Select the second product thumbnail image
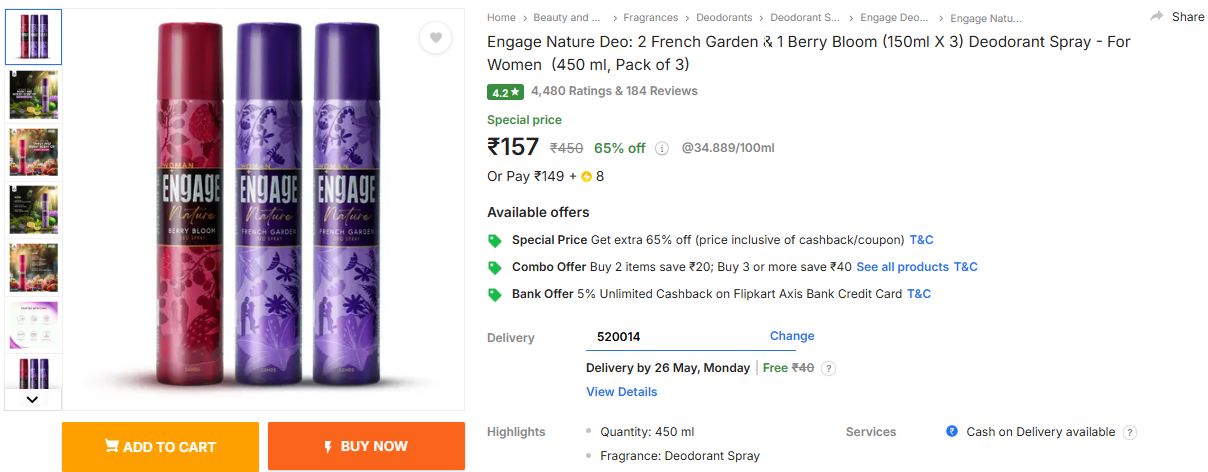The image size is (1208, 472). pos(34,95)
